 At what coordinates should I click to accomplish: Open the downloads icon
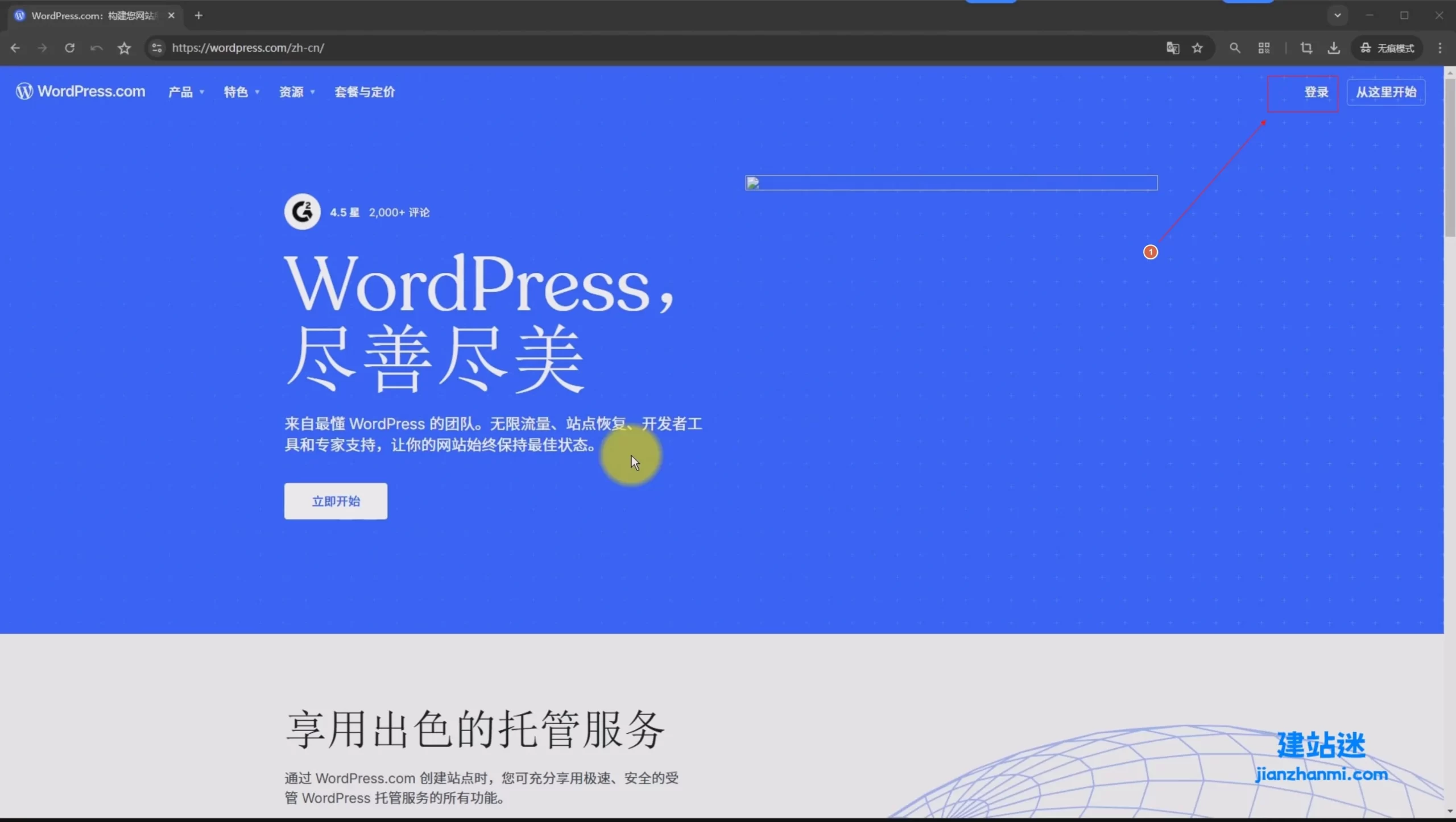(1334, 48)
